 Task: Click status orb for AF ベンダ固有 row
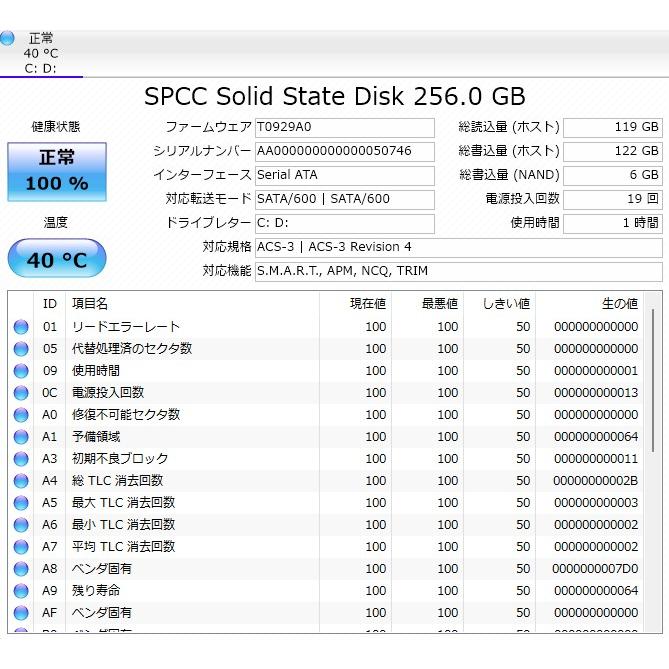pyautogui.click(x=21, y=613)
